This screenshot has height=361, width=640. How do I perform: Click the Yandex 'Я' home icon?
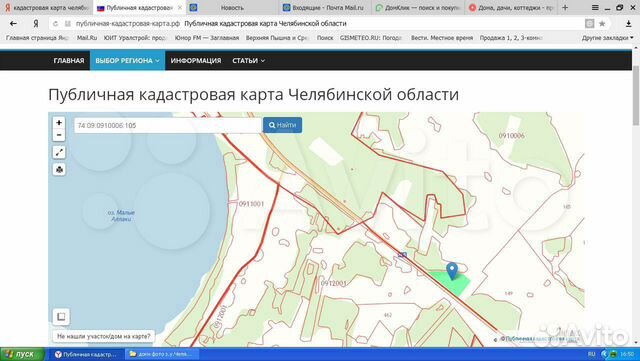tap(36, 24)
